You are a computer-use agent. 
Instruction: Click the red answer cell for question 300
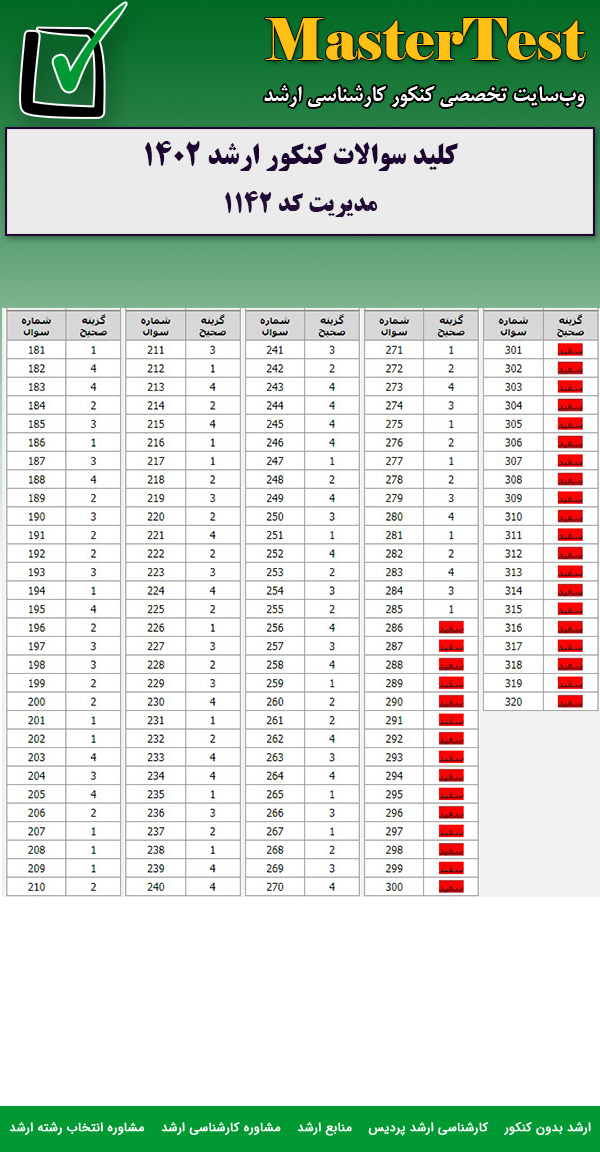(450, 886)
